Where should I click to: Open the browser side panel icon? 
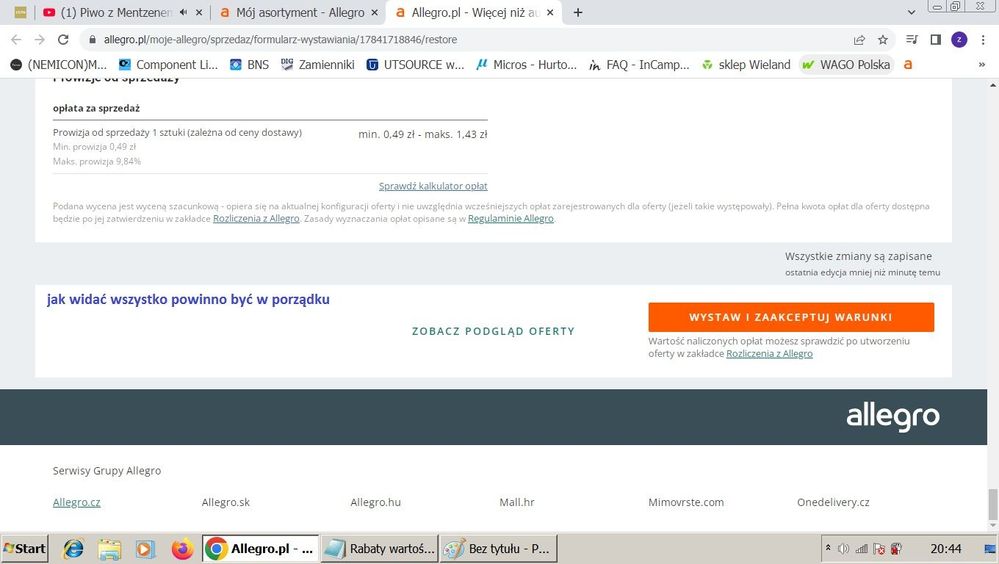click(x=935, y=40)
